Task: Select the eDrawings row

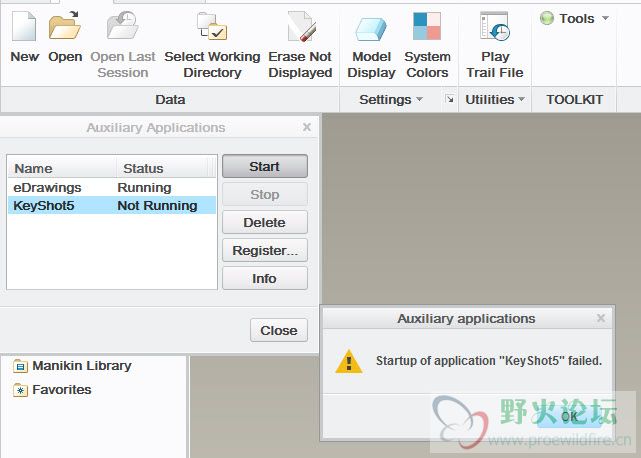Action: click(x=112, y=187)
